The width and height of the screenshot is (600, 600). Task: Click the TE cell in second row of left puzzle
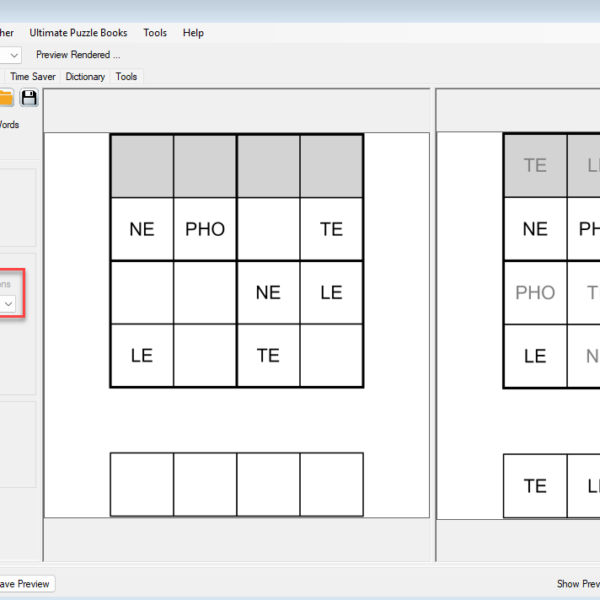pos(331,229)
